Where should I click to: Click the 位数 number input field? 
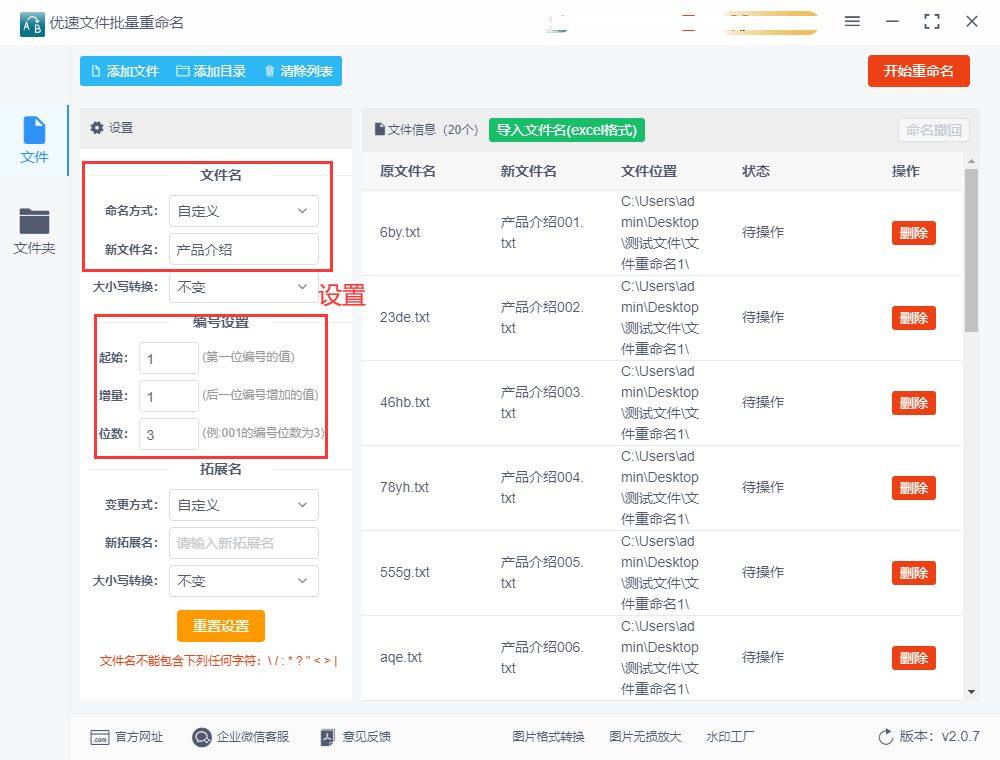point(169,434)
